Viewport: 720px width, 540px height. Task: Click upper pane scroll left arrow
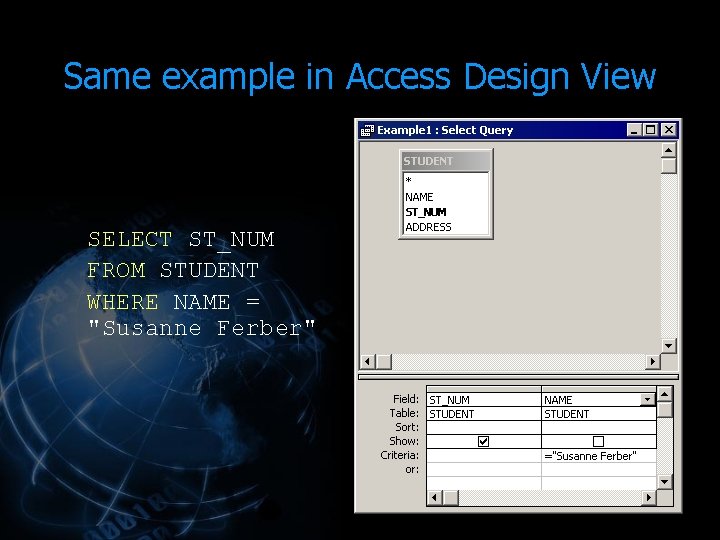coord(367,361)
